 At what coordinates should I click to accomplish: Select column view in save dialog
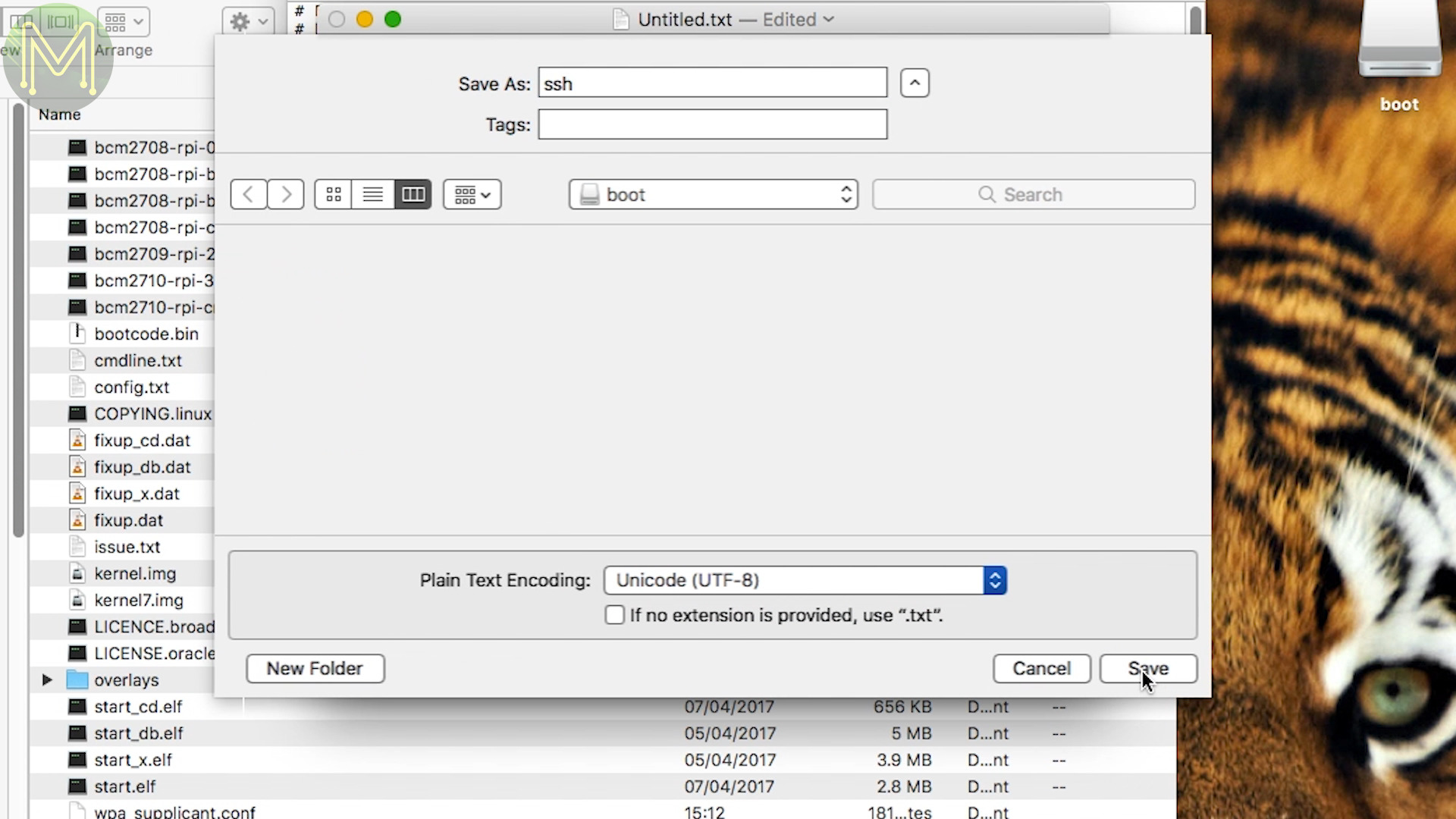pyautogui.click(x=413, y=195)
